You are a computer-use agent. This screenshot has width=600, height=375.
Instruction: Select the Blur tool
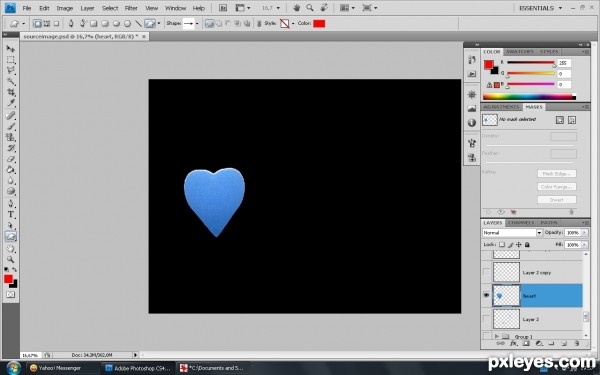[11, 181]
